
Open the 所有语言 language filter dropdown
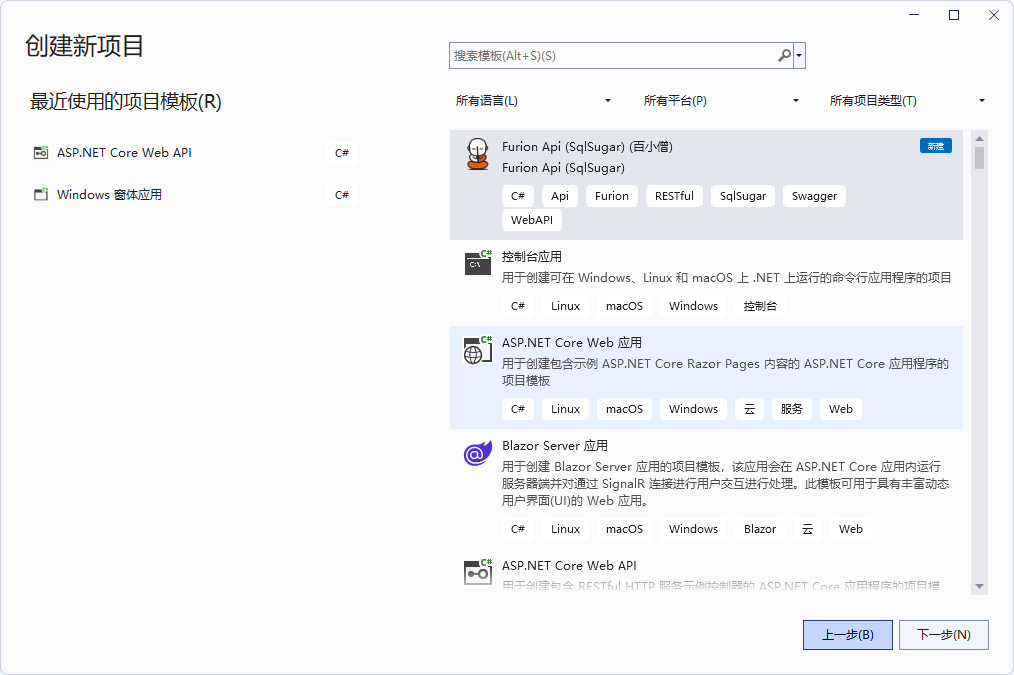pos(534,101)
